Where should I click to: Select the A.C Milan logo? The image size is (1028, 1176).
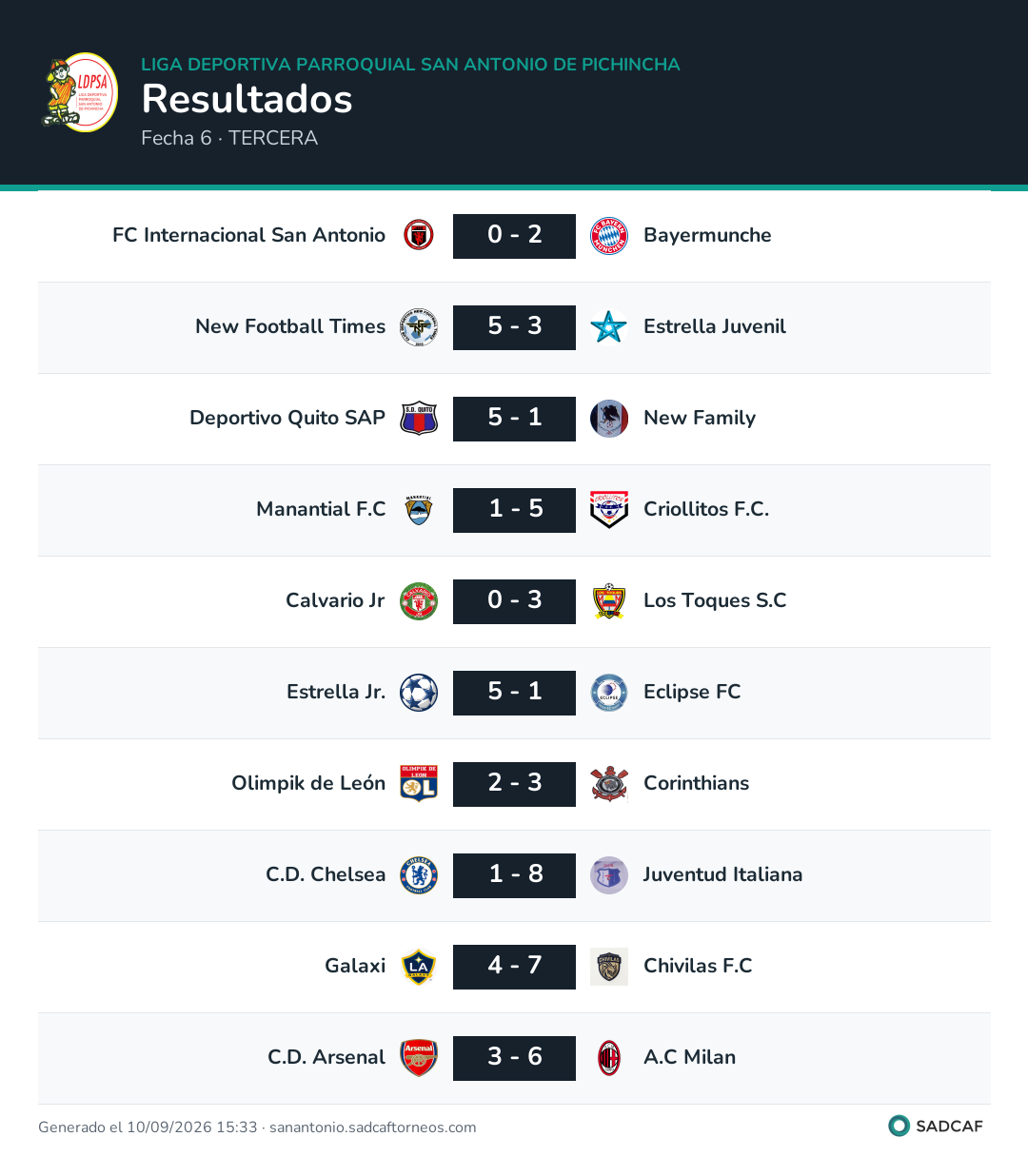pos(609,1057)
